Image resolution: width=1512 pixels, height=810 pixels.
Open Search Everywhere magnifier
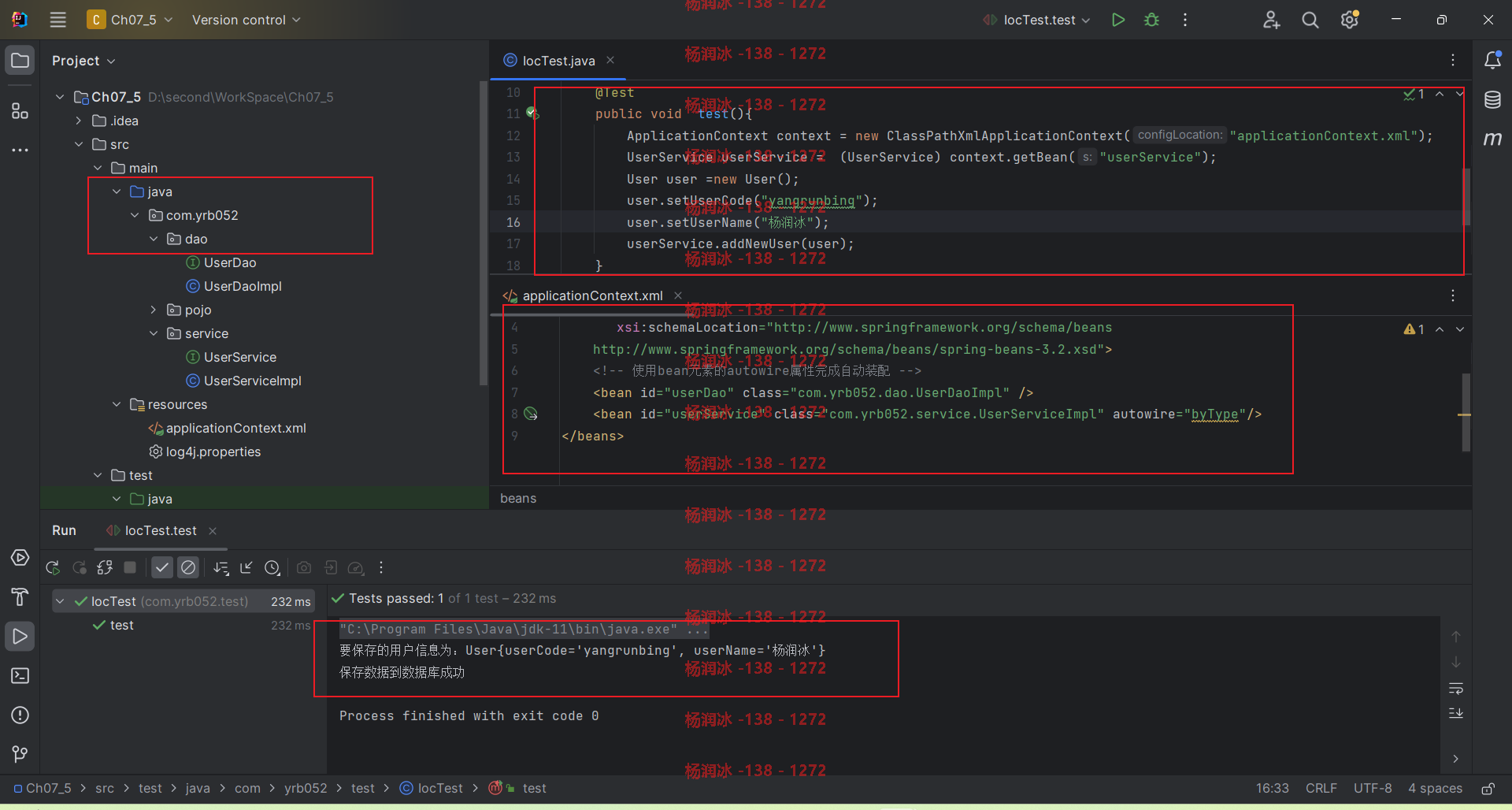[x=1310, y=20]
